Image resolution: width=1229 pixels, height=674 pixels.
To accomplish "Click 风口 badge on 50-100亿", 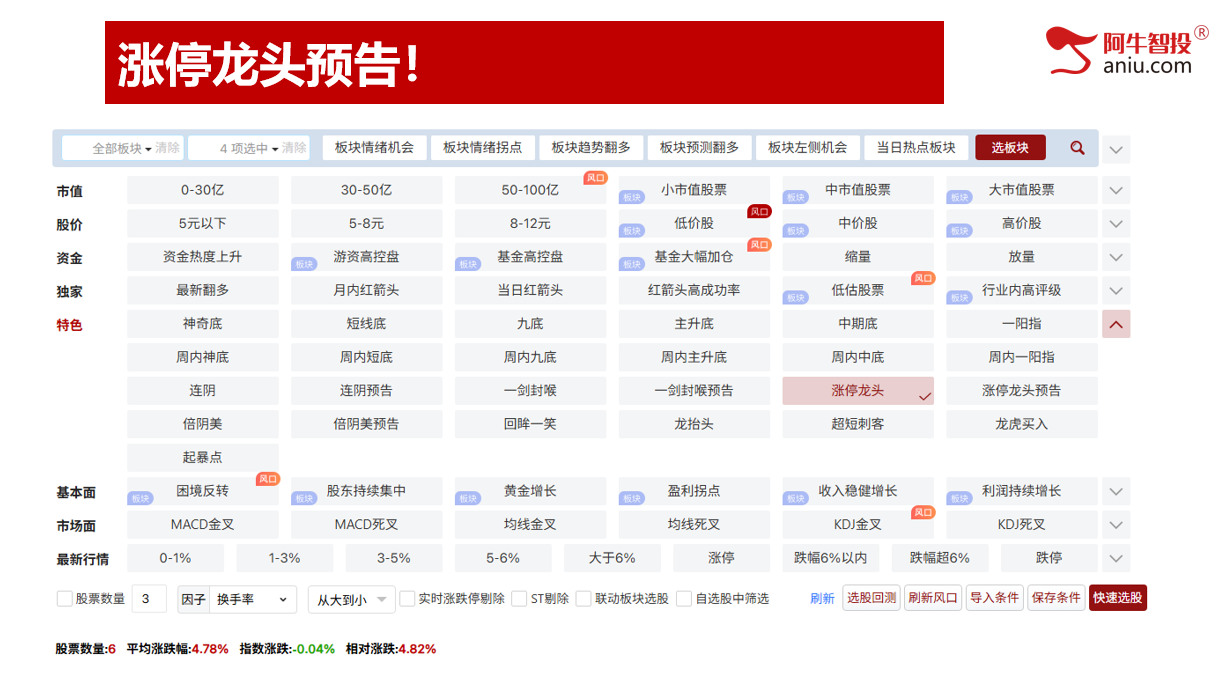I will pos(595,178).
